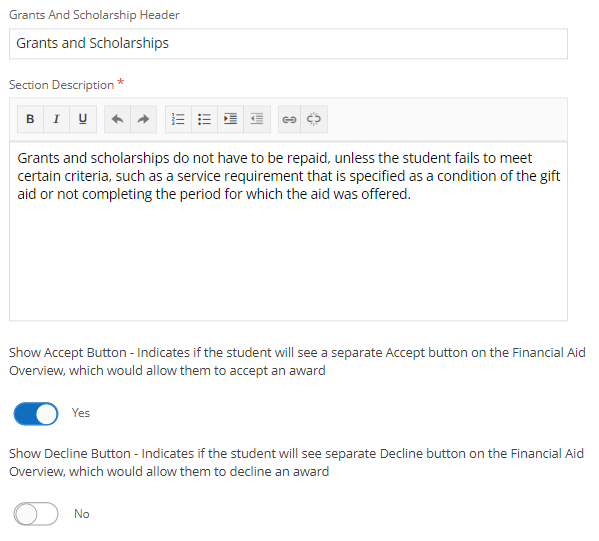599x541 pixels.
Task: Click the Grants and Scholarships header field
Action: pyautogui.click(x=288, y=44)
